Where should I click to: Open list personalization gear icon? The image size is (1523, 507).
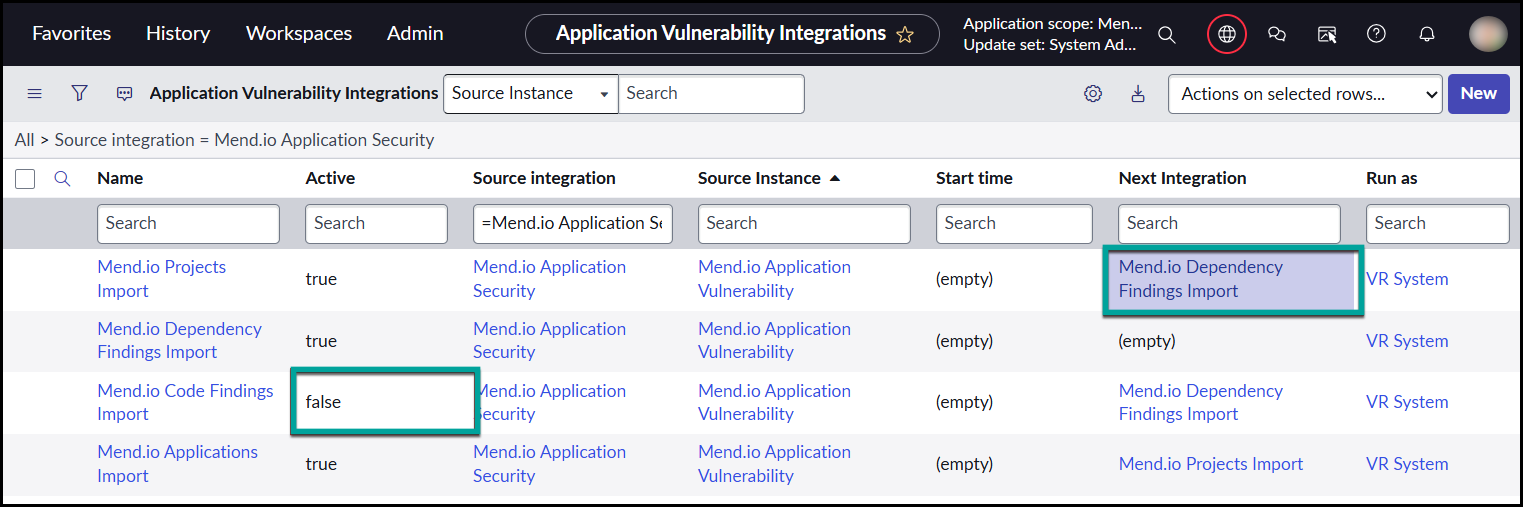pyautogui.click(x=1093, y=94)
